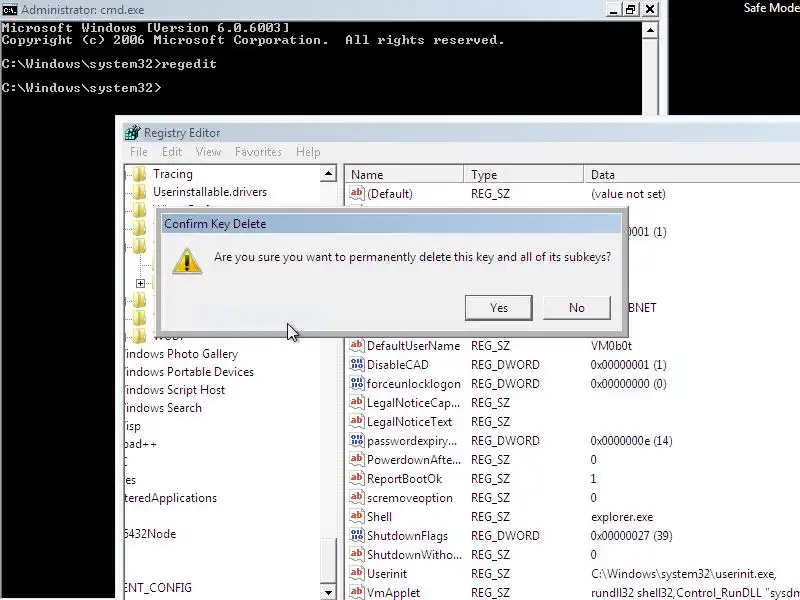Open the Help menu in Registry Editor

click(308, 152)
